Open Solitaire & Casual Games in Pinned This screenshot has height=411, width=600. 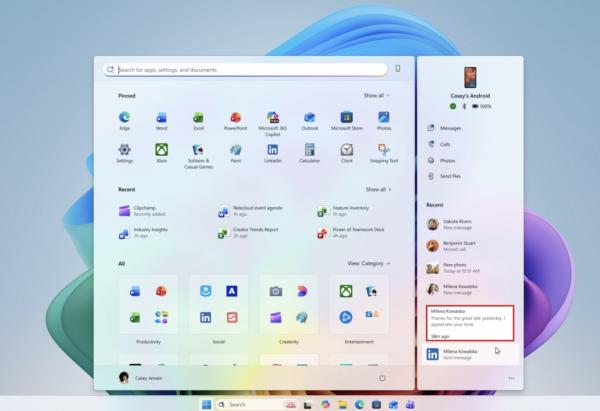198,156
